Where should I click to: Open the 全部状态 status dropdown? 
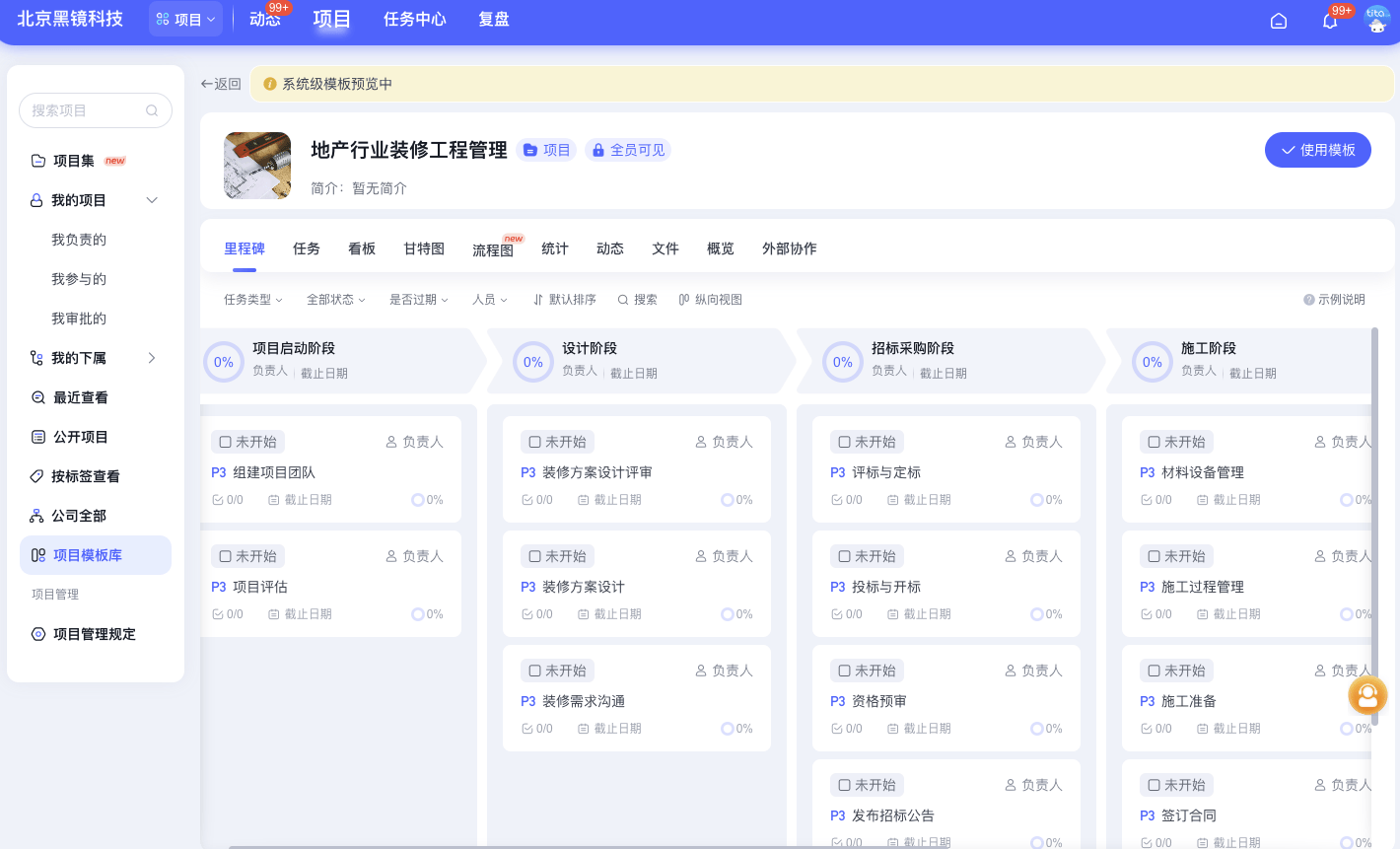coord(335,300)
